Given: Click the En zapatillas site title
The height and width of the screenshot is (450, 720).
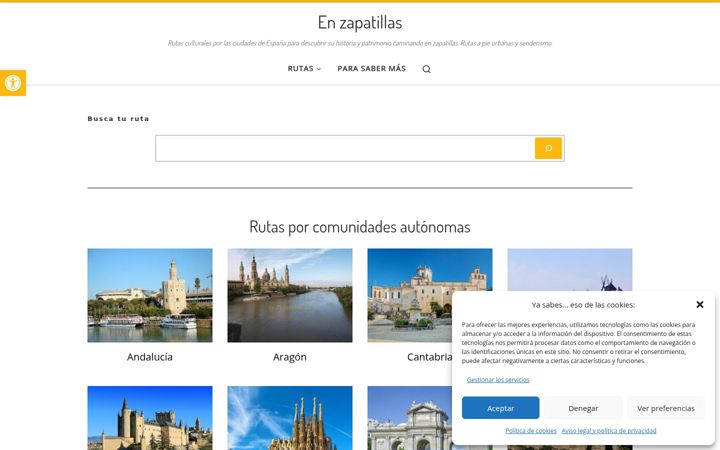Looking at the screenshot, I should click(x=360, y=22).
